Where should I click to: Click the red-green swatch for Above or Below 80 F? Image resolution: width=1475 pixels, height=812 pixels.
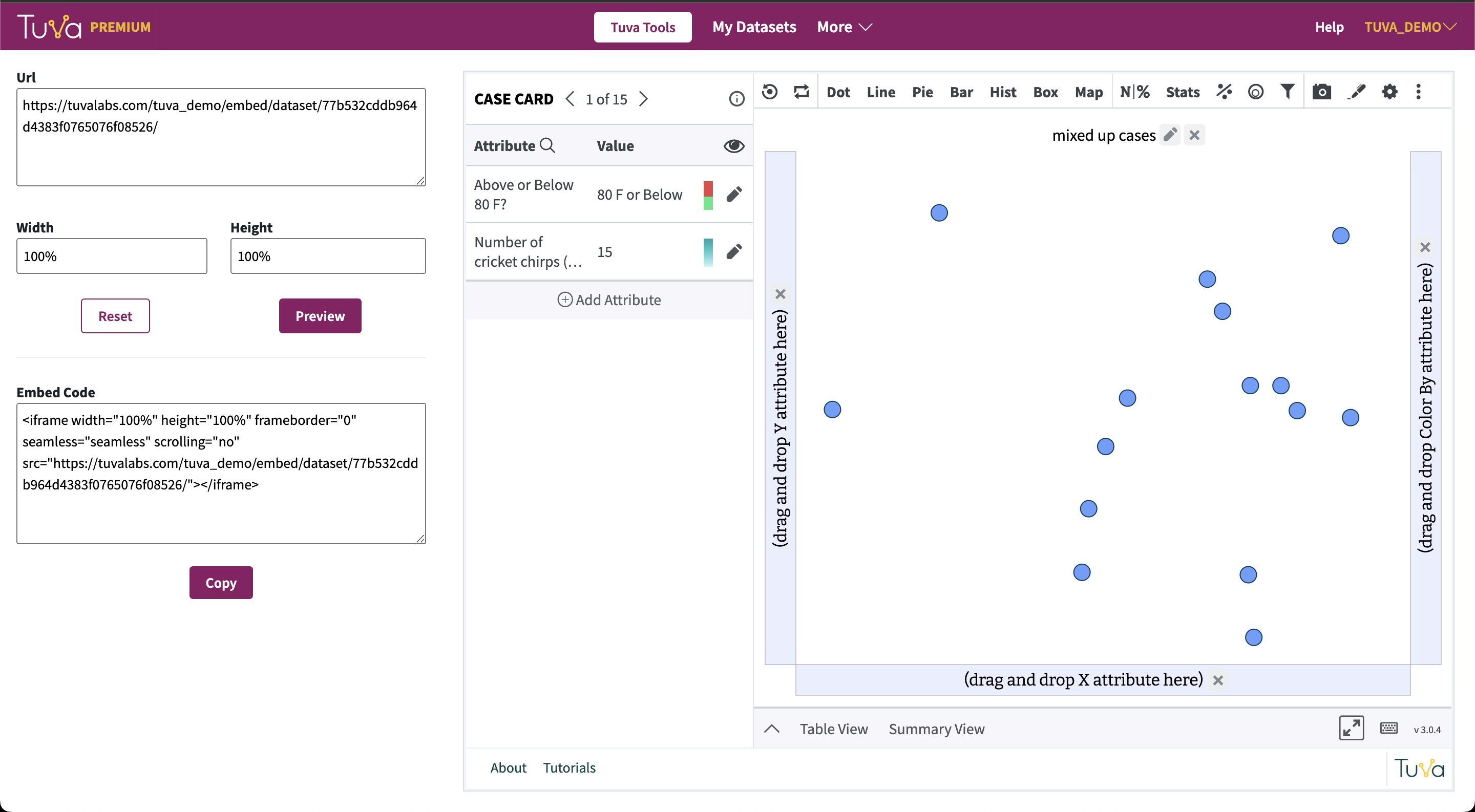[x=708, y=195]
